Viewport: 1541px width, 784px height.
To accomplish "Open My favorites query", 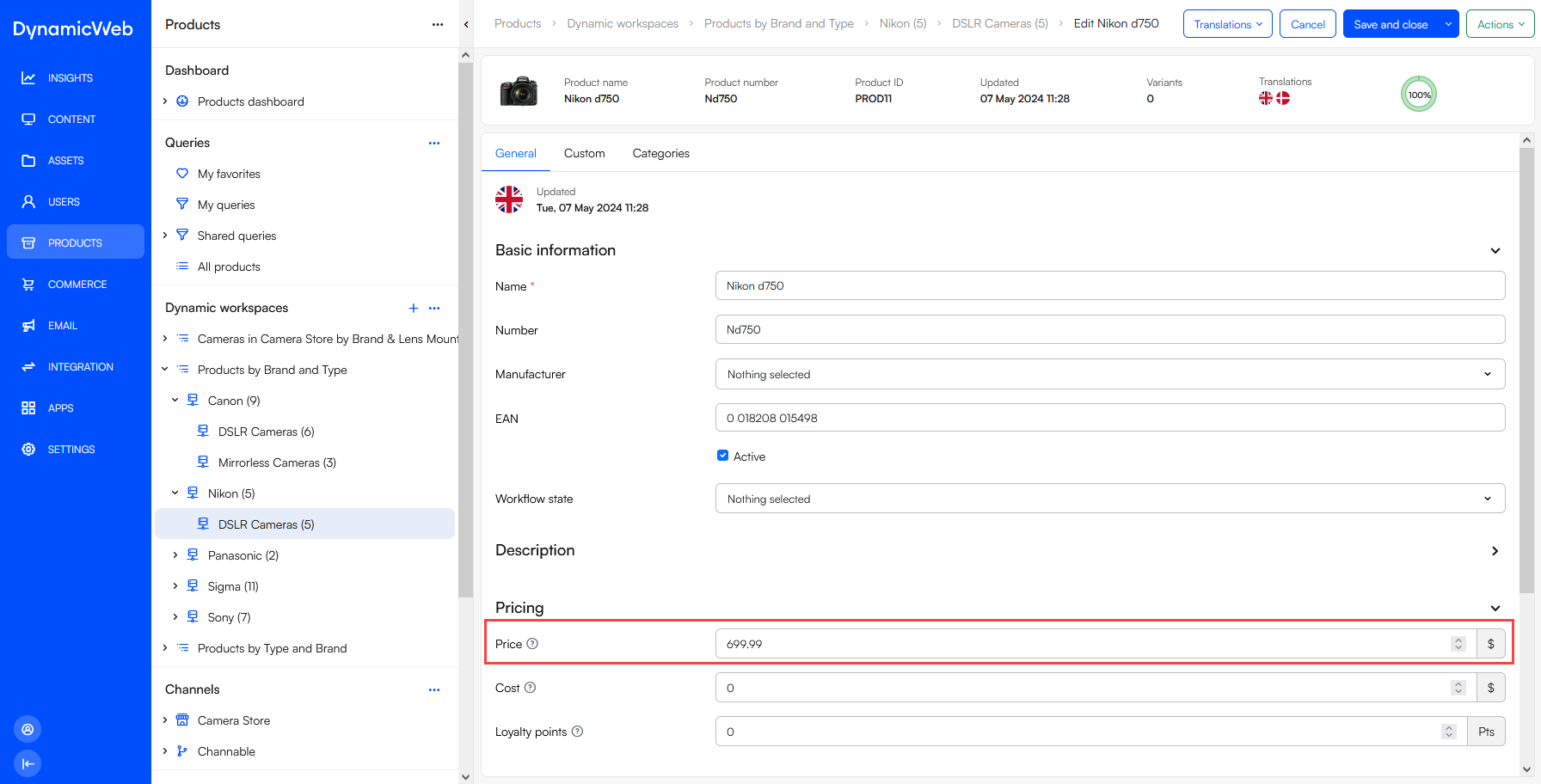I will coord(229,174).
